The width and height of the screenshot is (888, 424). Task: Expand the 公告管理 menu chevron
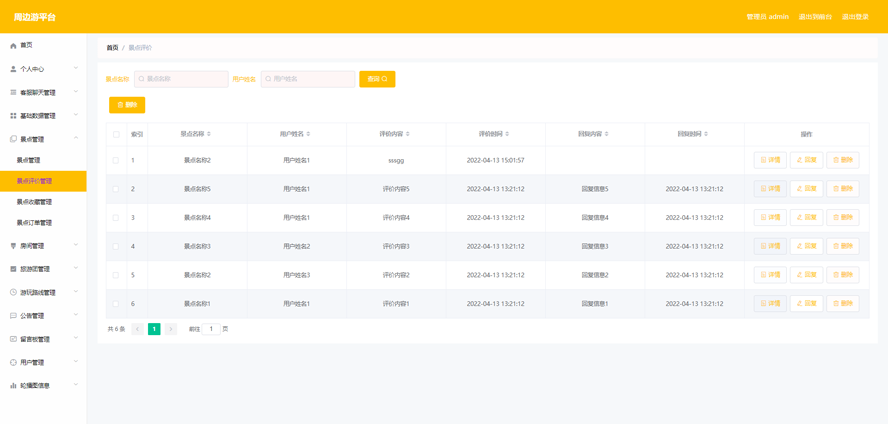tap(76, 315)
